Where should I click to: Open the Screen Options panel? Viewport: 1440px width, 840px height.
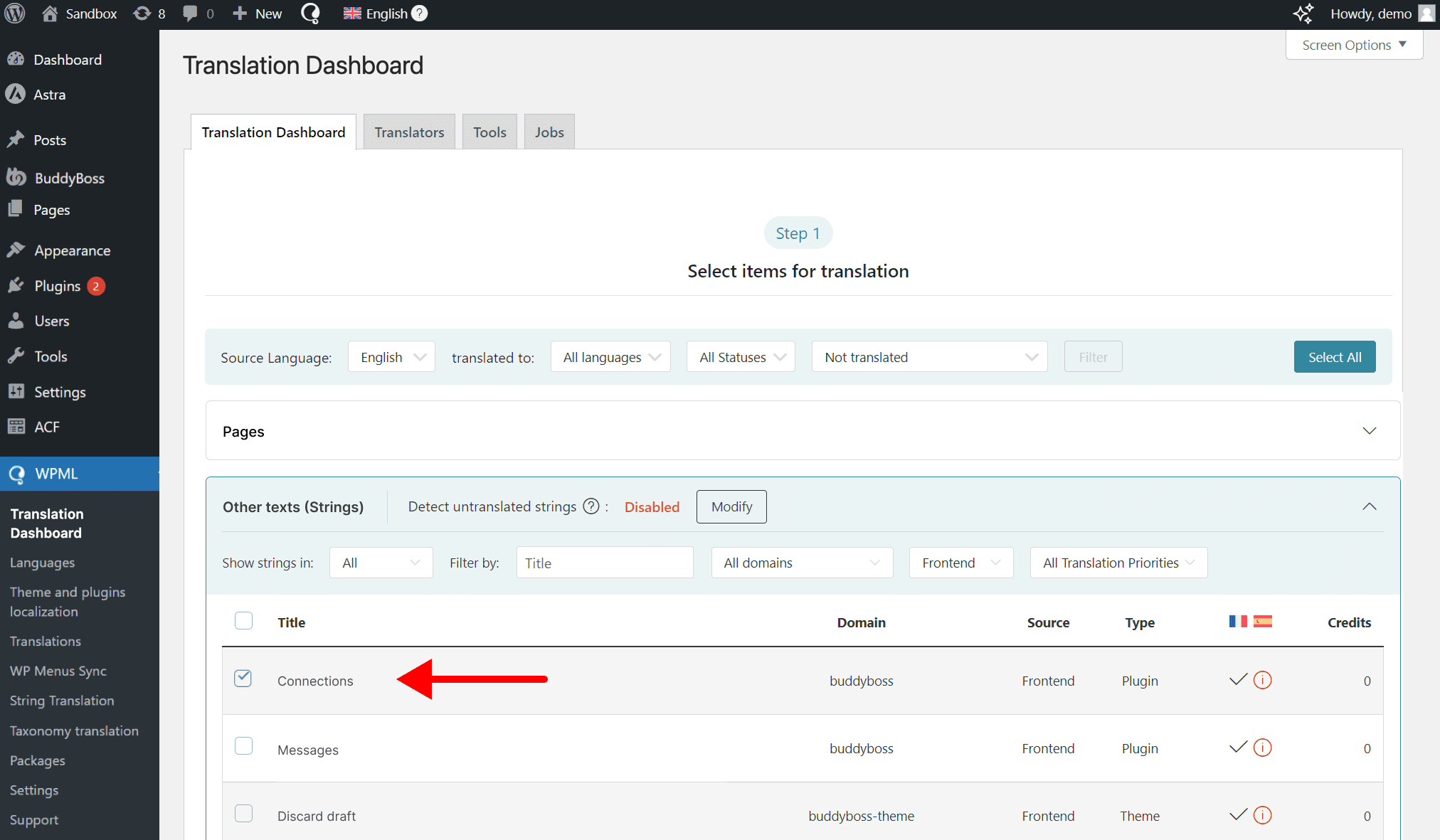[1354, 45]
